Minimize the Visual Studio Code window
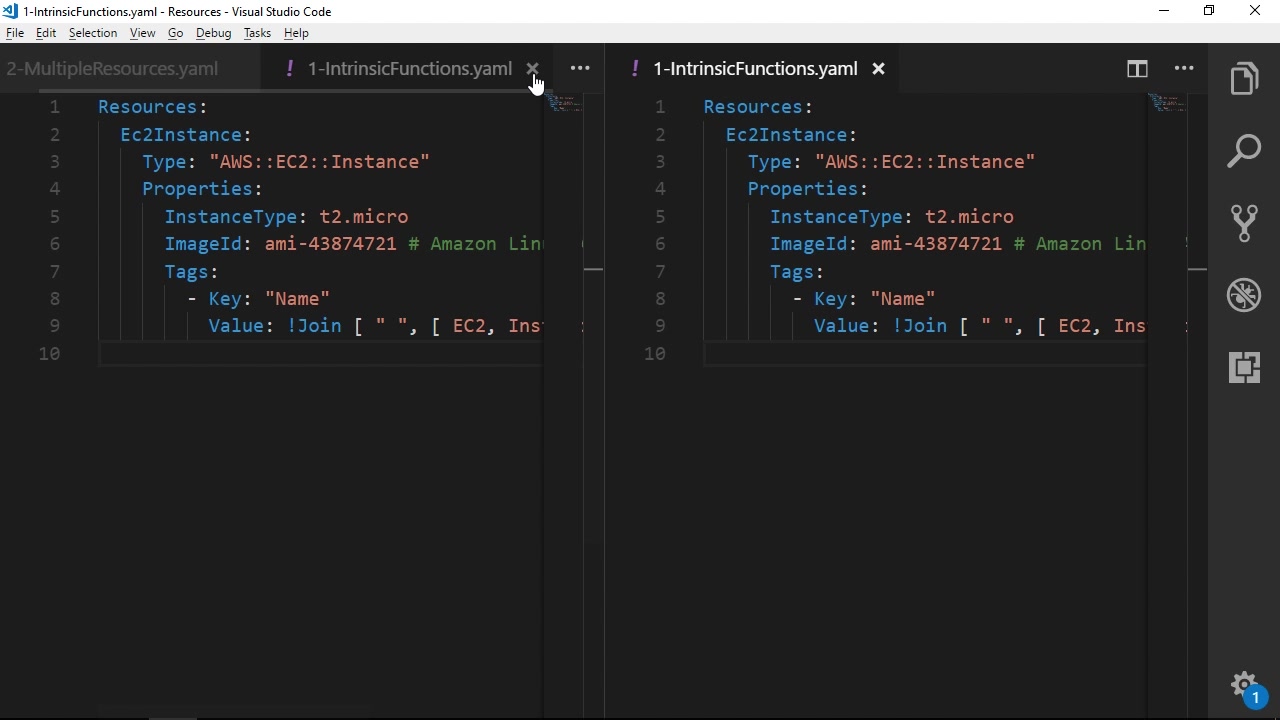1280x720 pixels. pos(1164,11)
